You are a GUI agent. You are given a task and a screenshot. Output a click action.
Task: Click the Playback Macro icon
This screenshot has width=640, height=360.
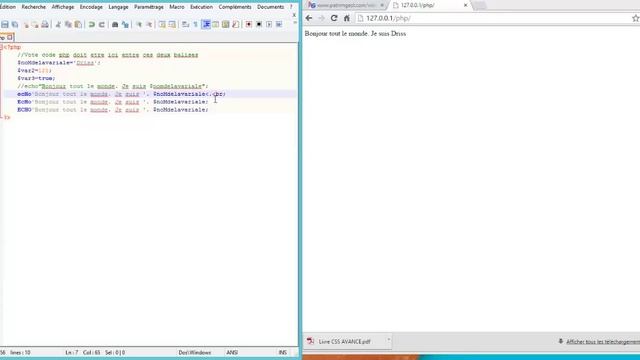click(269, 24)
